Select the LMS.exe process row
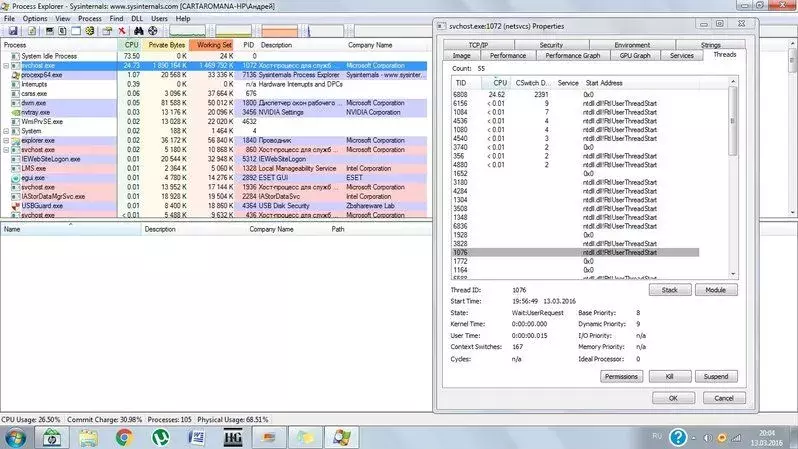The height and width of the screenshot is (449, 798). pos(214,169)
